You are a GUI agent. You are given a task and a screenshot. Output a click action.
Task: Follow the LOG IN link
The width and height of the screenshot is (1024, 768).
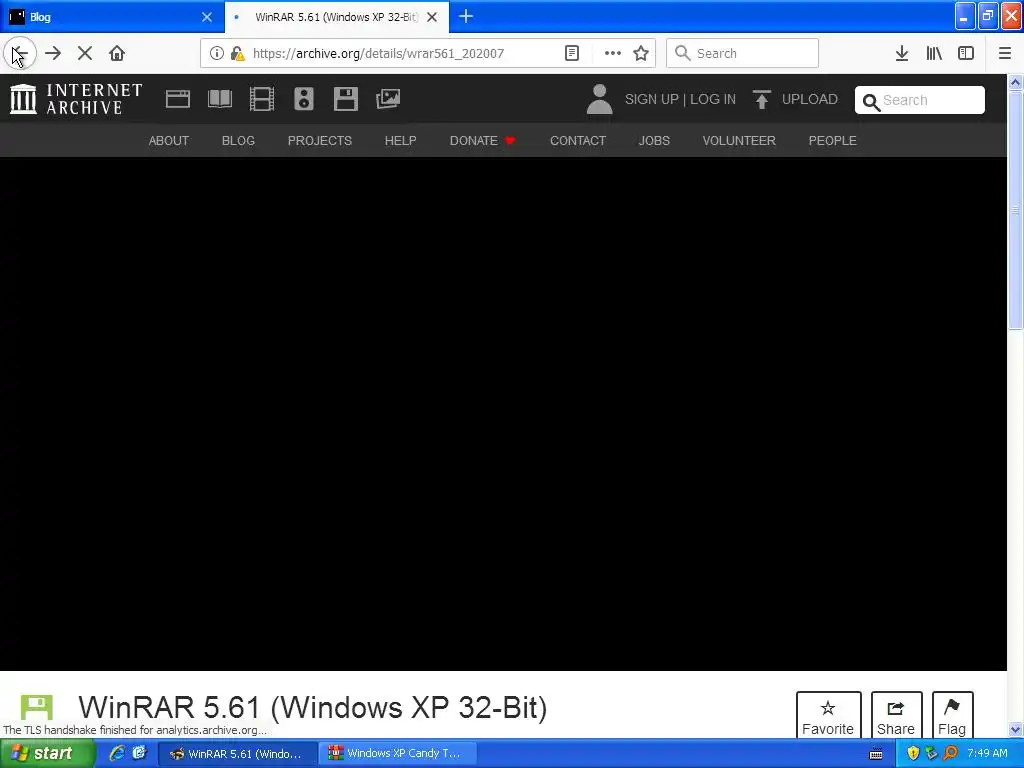(713, 99)
